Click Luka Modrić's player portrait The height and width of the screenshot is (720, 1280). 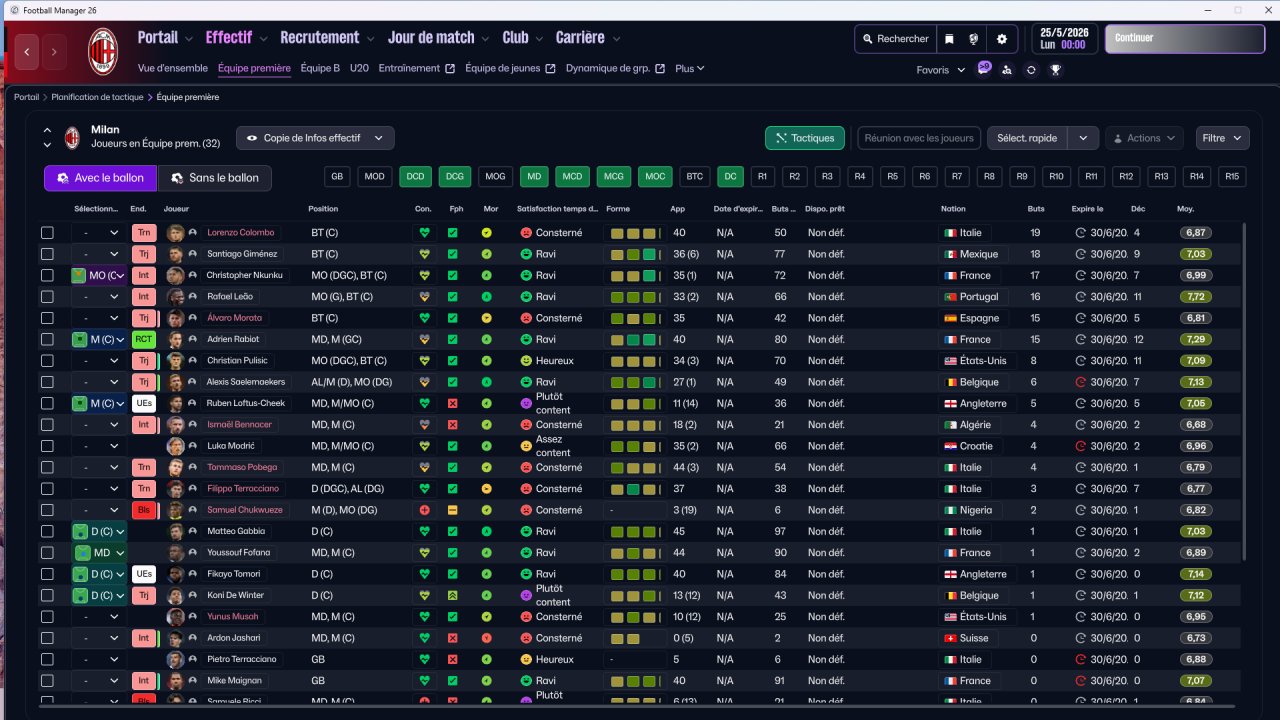click(x=176, y=446)
